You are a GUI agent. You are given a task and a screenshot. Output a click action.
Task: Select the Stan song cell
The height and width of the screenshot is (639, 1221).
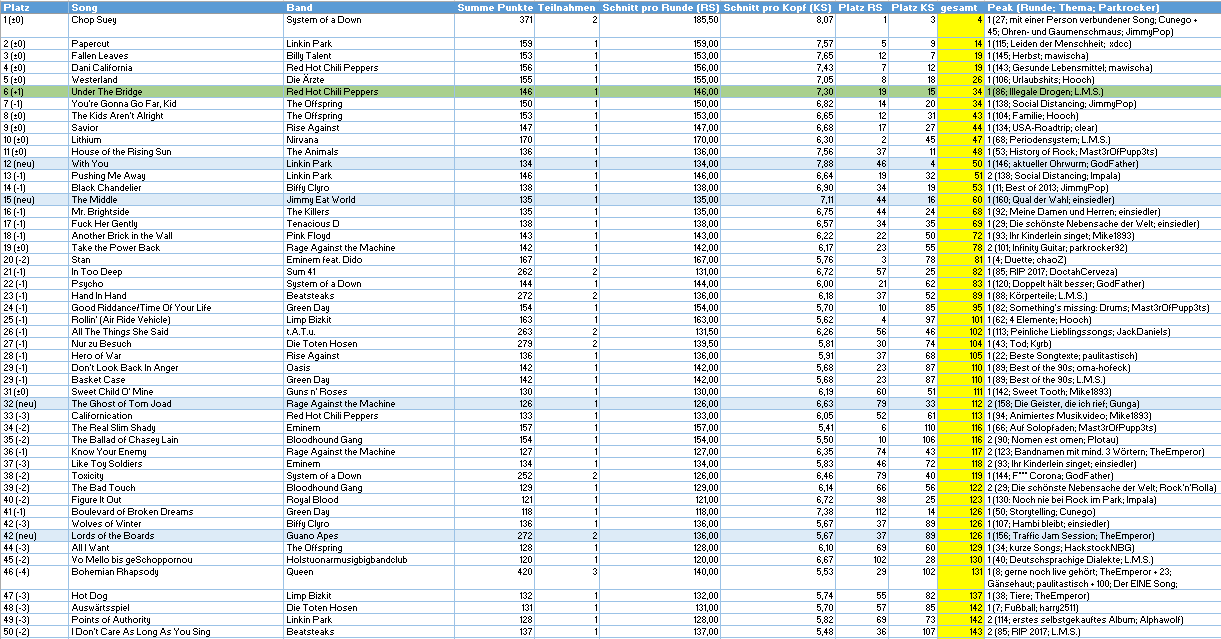coord(176,260)
